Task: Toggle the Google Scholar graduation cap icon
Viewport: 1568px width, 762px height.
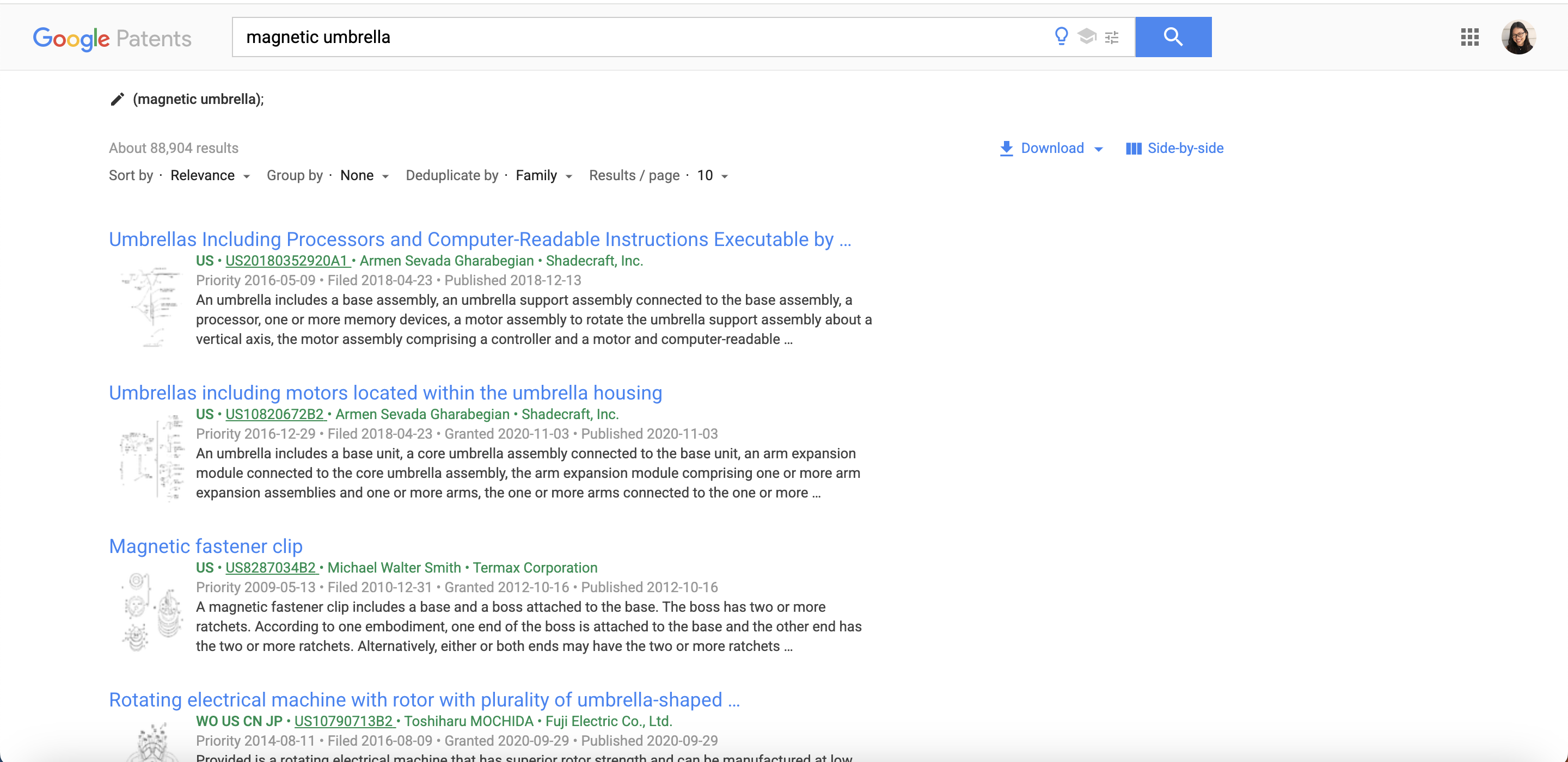Action: pos(1087,36)
